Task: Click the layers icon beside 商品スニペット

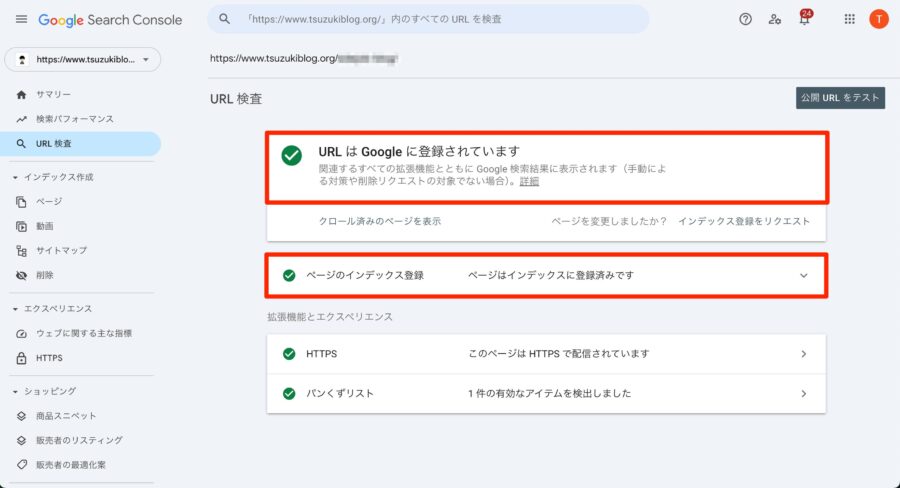Action: click(x=21, y=416)
